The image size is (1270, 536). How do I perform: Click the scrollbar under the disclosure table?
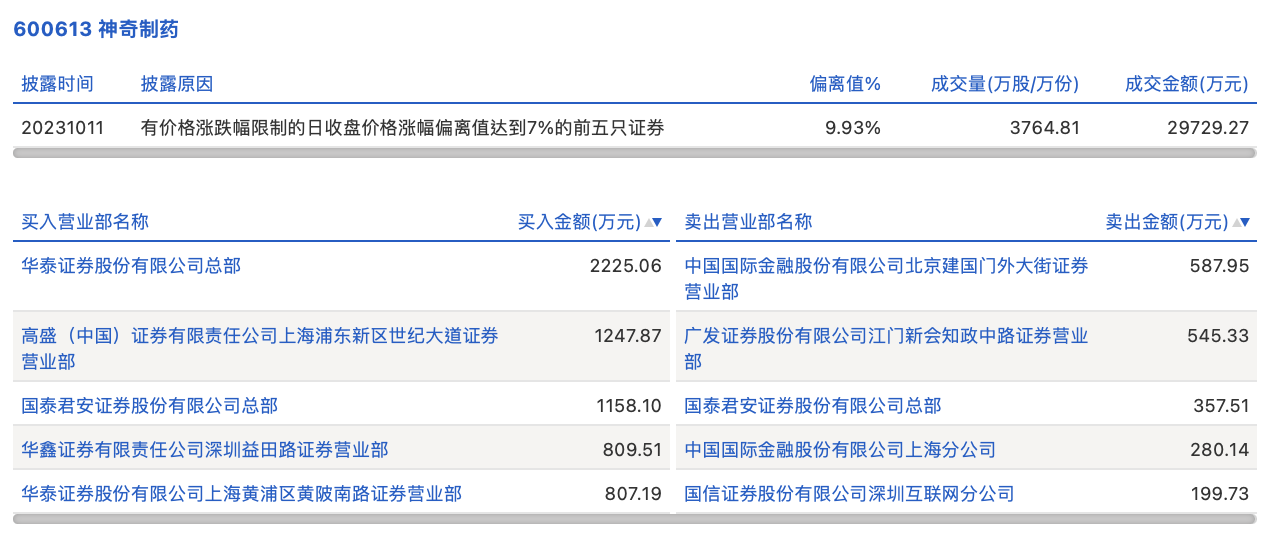tap(634, 153)
